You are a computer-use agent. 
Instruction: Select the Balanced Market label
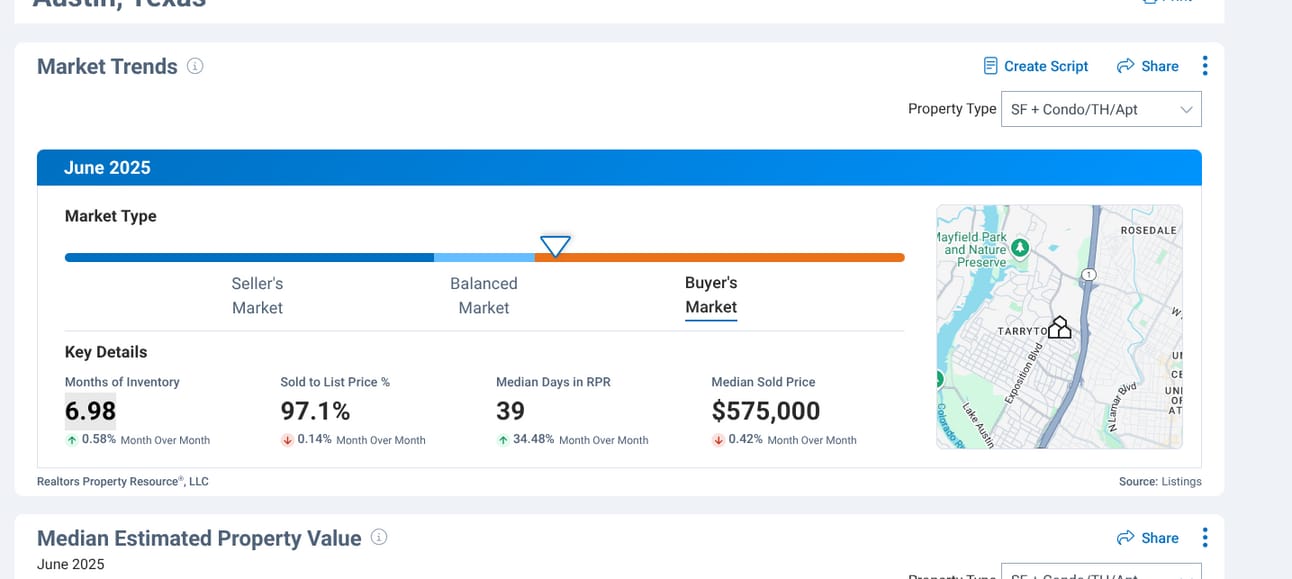pos(484,295)
